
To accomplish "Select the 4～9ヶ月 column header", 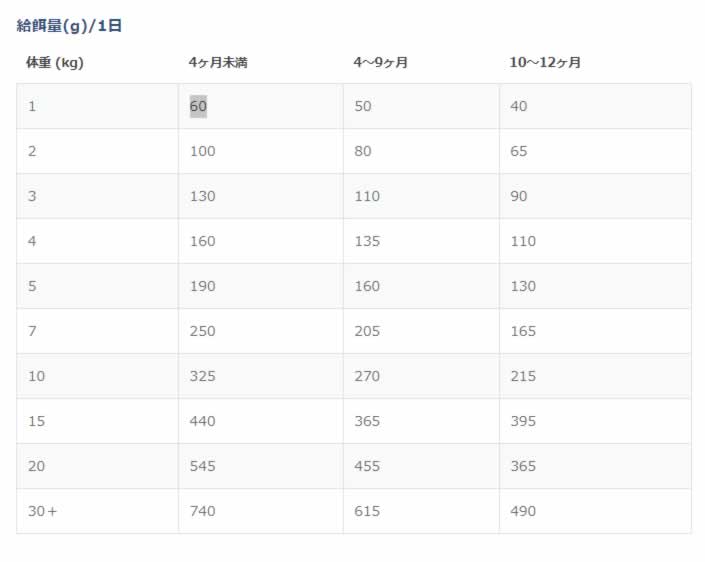I will click(x=381, y=63).
